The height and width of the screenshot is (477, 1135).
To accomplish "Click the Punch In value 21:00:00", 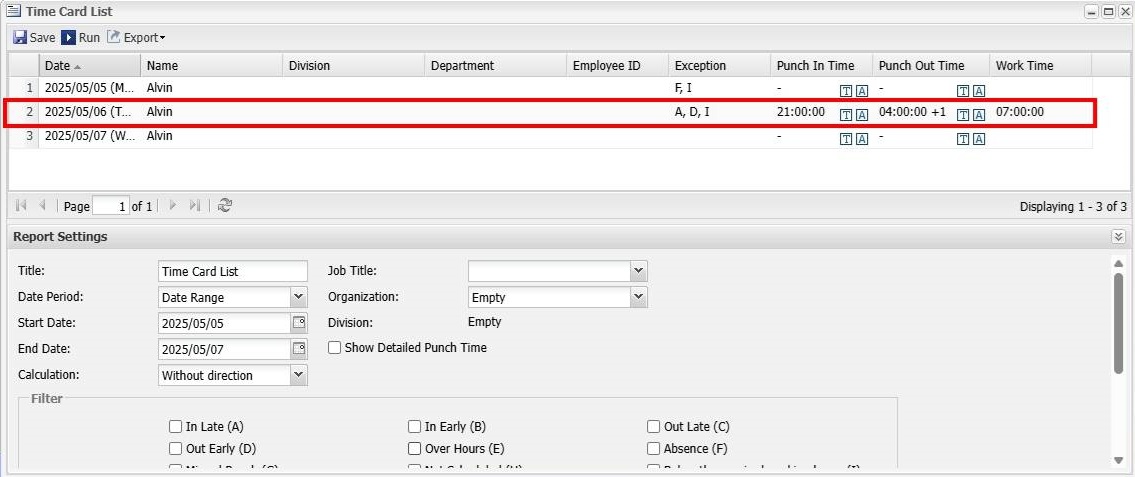I will pos(801,112).
